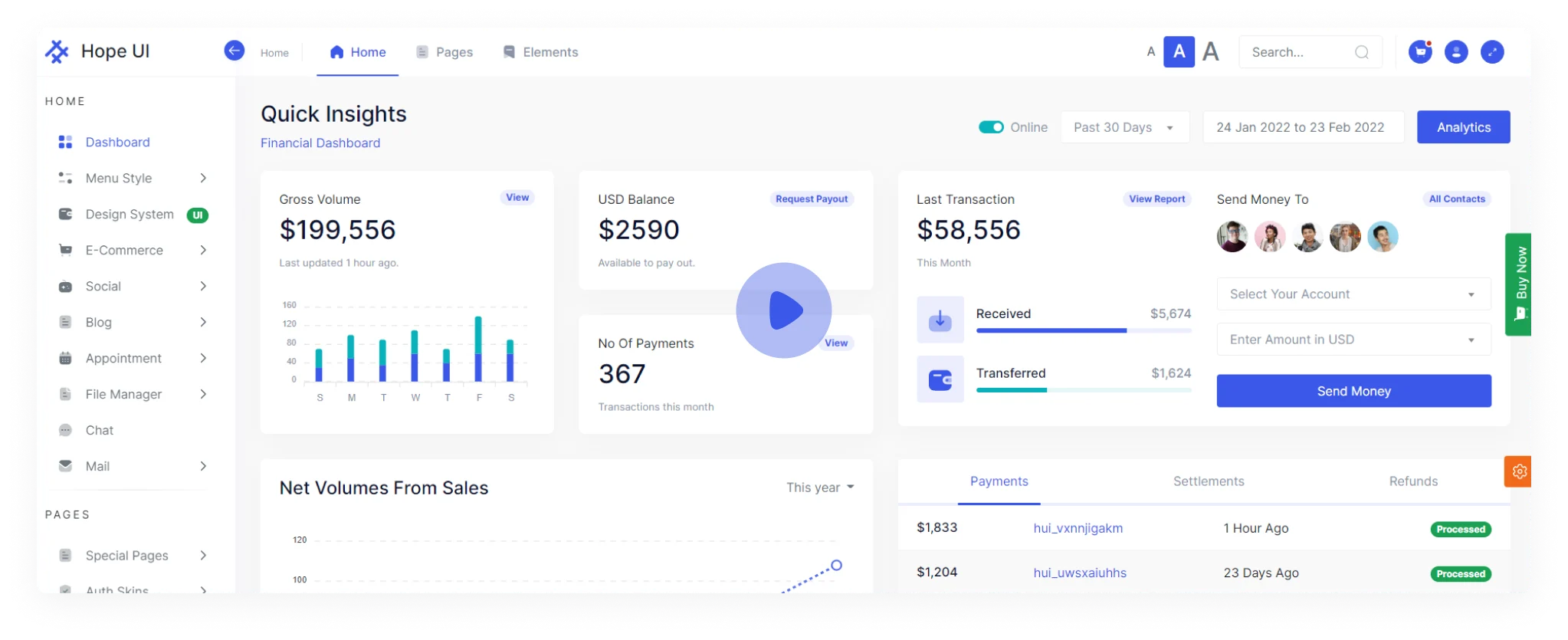
Task: Open the Past 30 Days dropdown
Action: click(x=1124, y=127)
